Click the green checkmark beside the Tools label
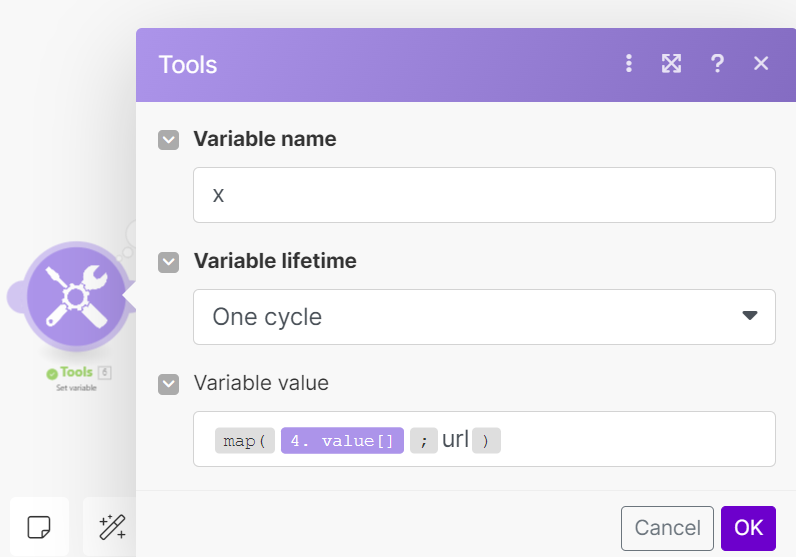Screen dimensions: 796x557 tap(52, 373)
